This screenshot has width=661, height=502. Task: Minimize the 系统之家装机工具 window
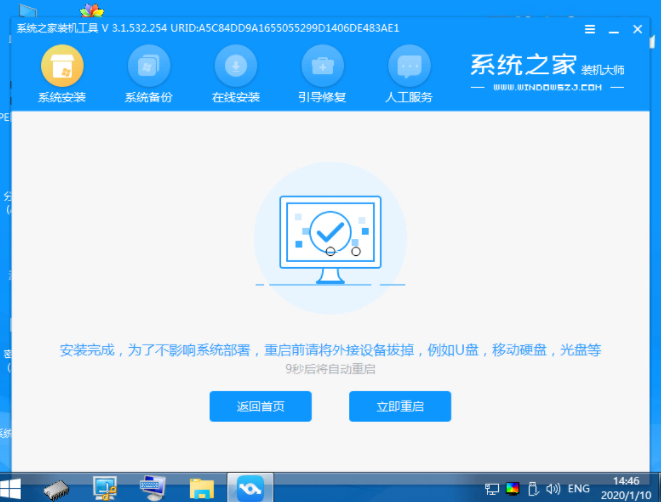tap(614, 30)
